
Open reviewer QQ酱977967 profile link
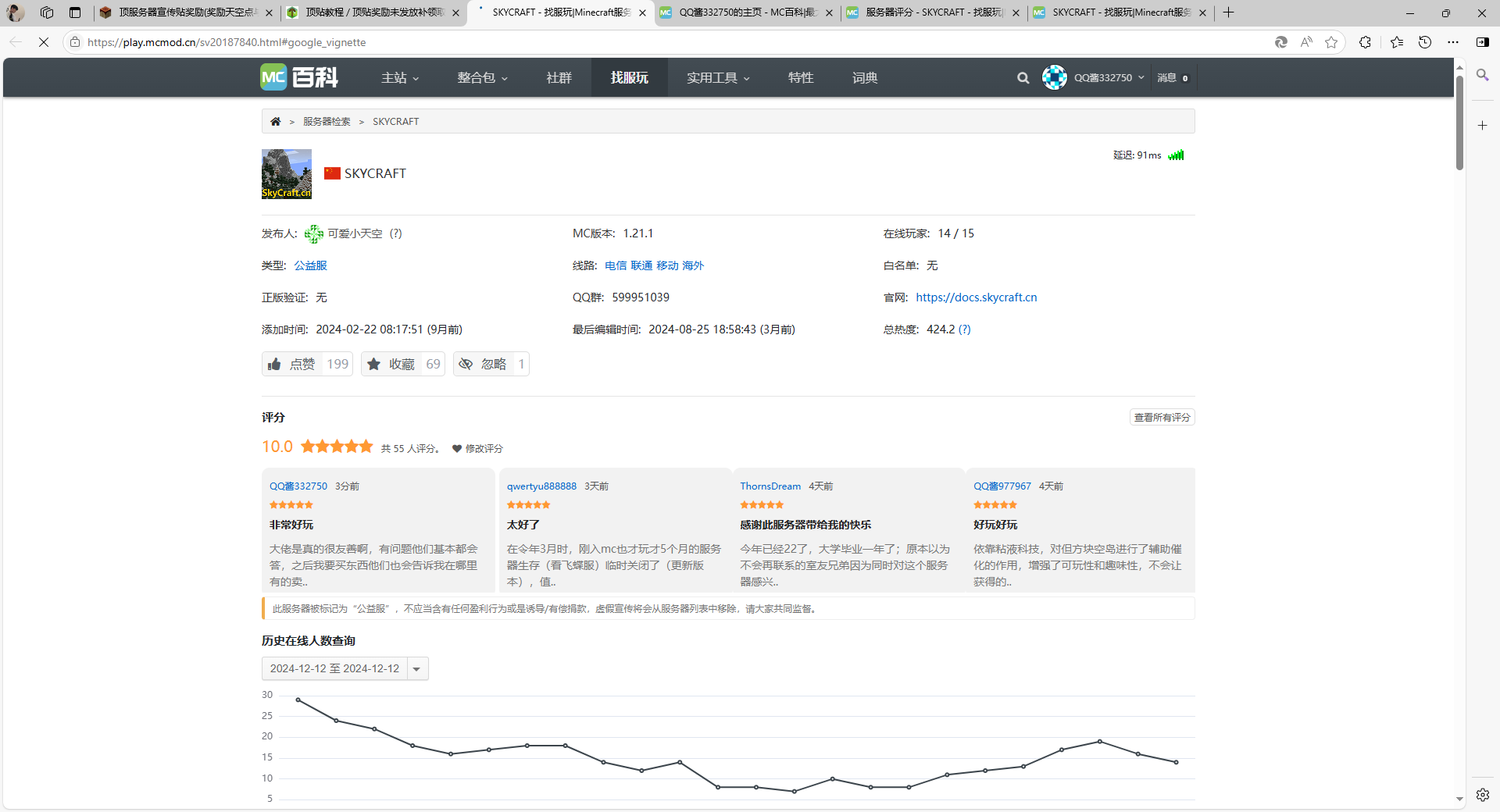(x=1002, y=486)
